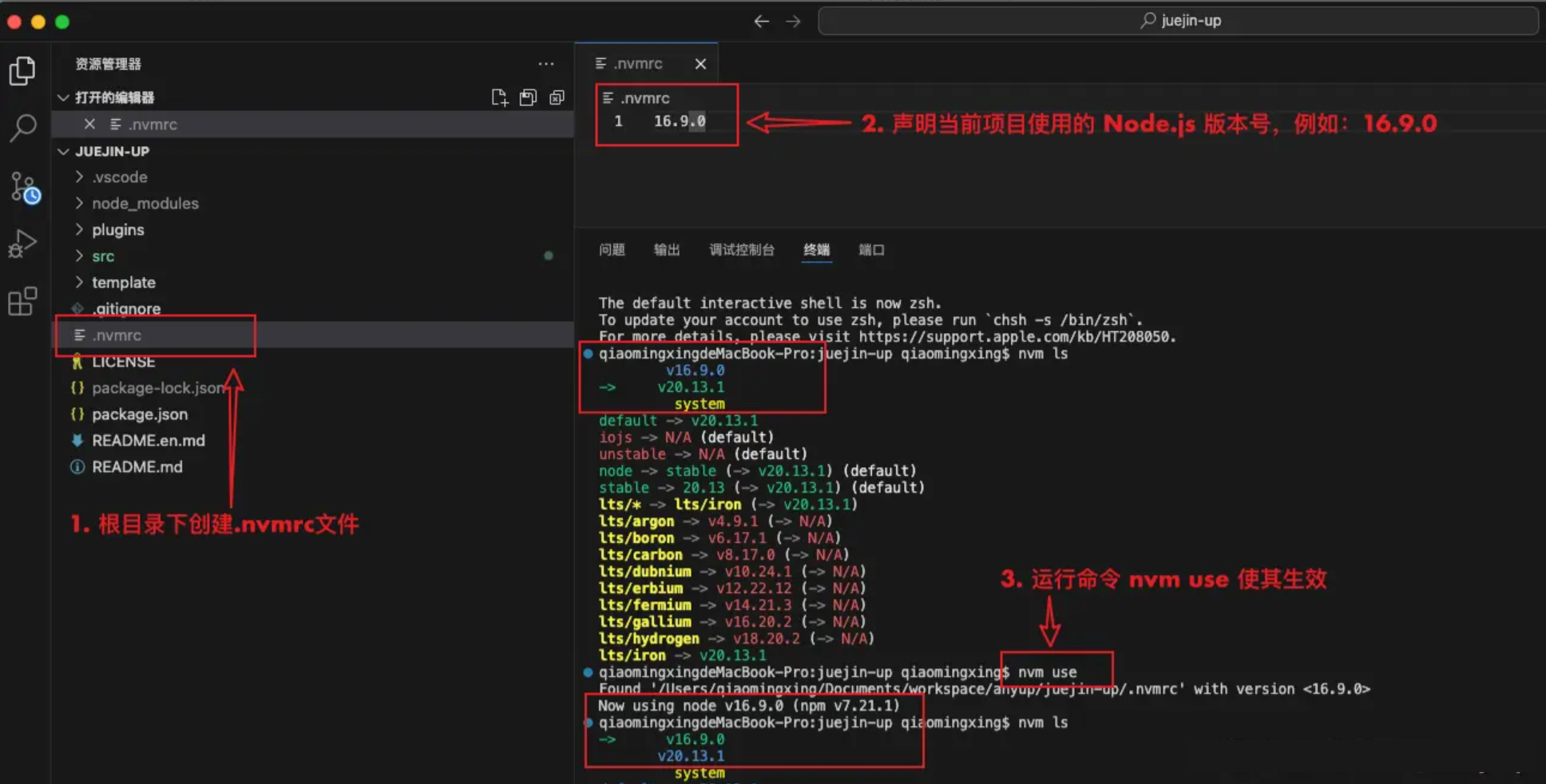This screenshot has width=1546, height=784.
Task: Switch to the 调试控制台 panel tab
Action: (742, 250)
